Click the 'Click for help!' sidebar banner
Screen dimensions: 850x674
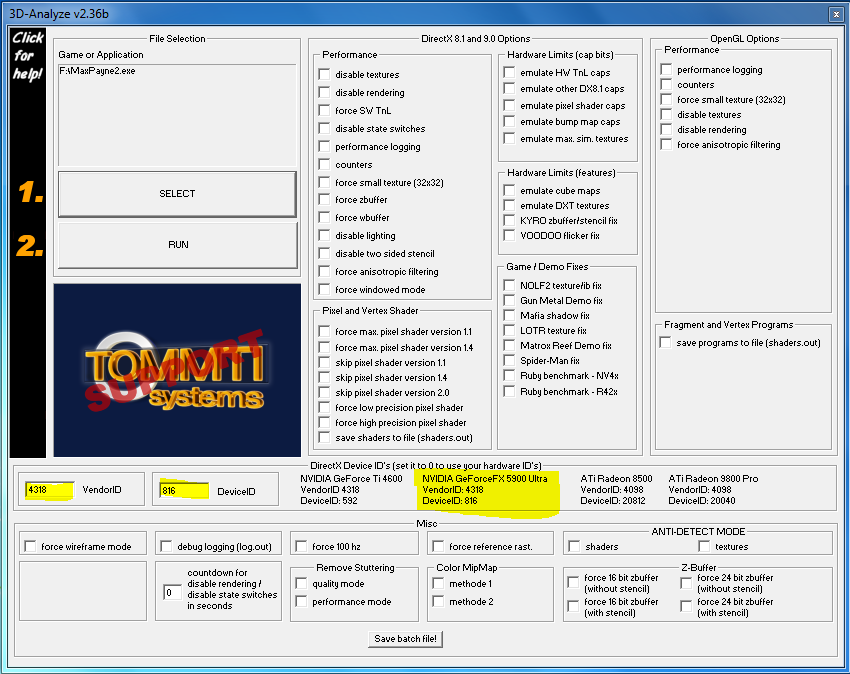coord(28,242)
